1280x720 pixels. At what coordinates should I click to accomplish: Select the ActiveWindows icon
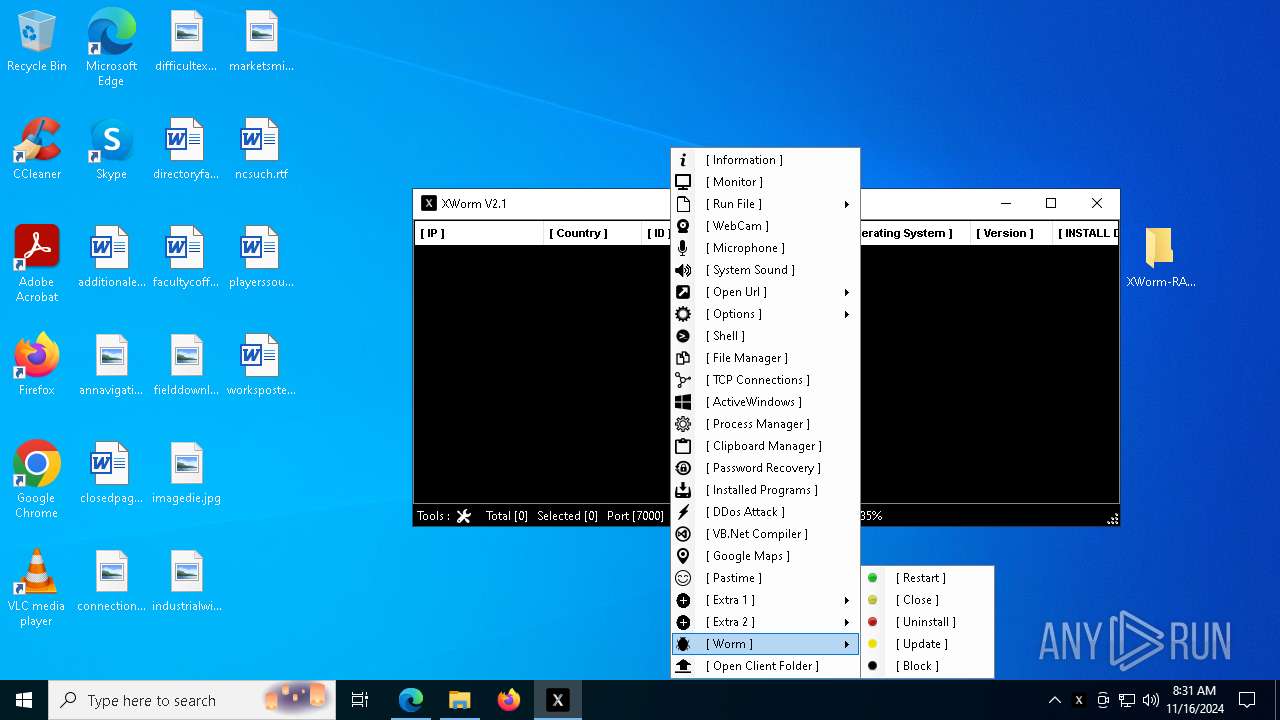pos(683,402)
